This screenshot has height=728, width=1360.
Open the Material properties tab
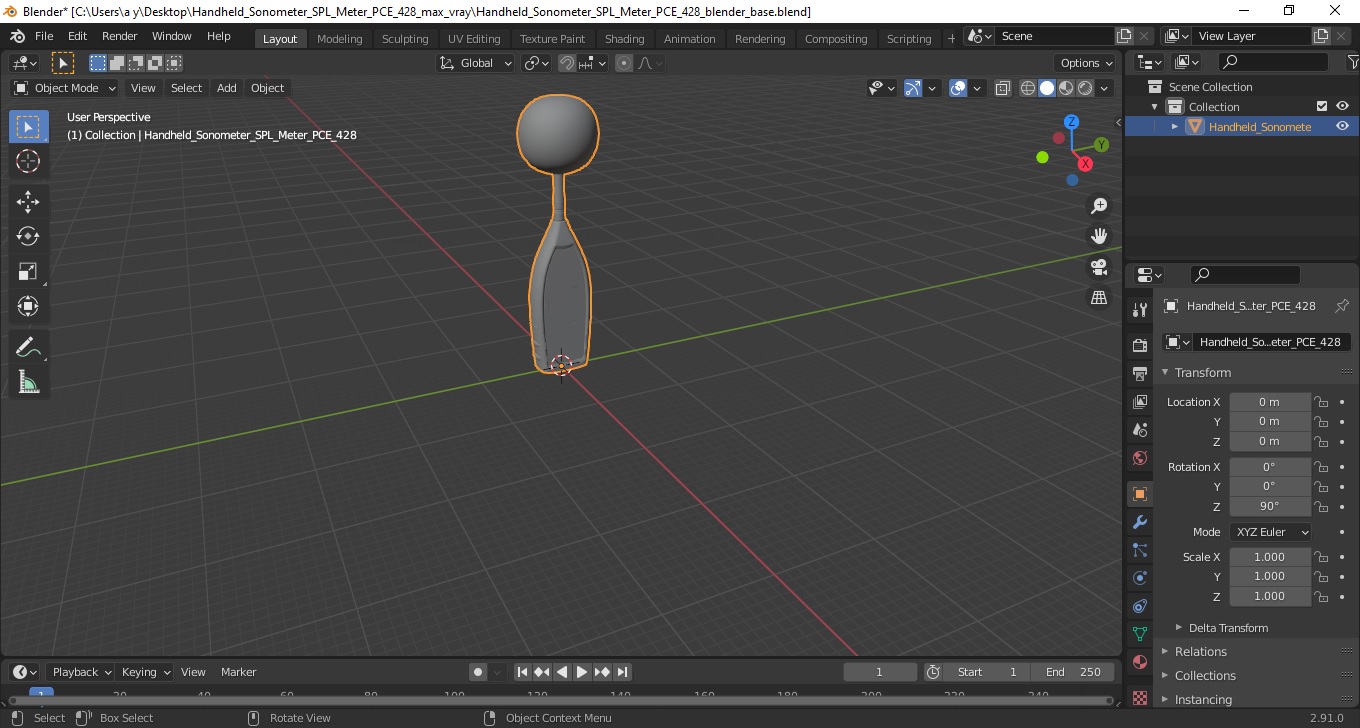(1140, 662)
